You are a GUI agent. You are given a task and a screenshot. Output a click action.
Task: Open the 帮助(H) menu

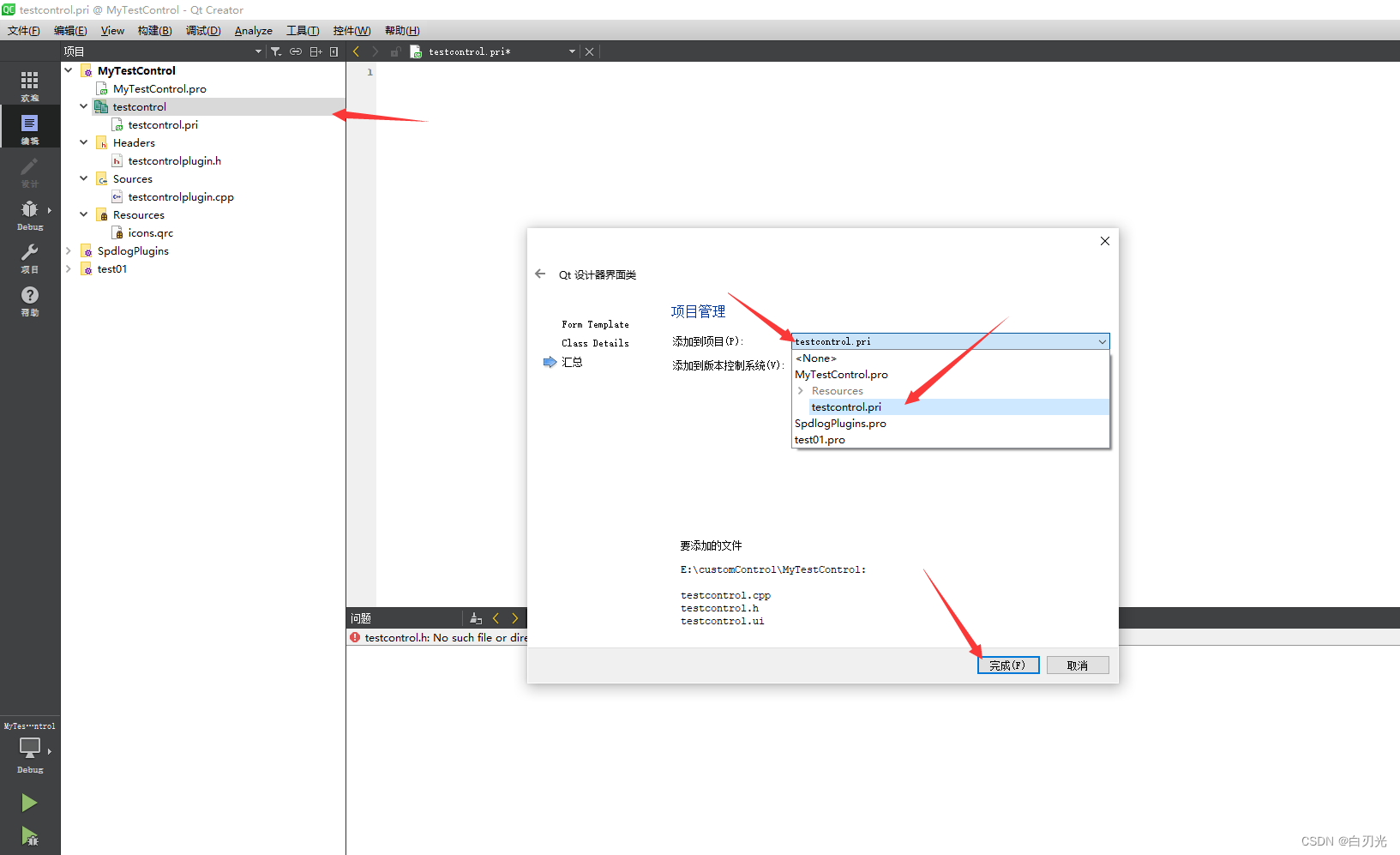(x=402, y=30)
